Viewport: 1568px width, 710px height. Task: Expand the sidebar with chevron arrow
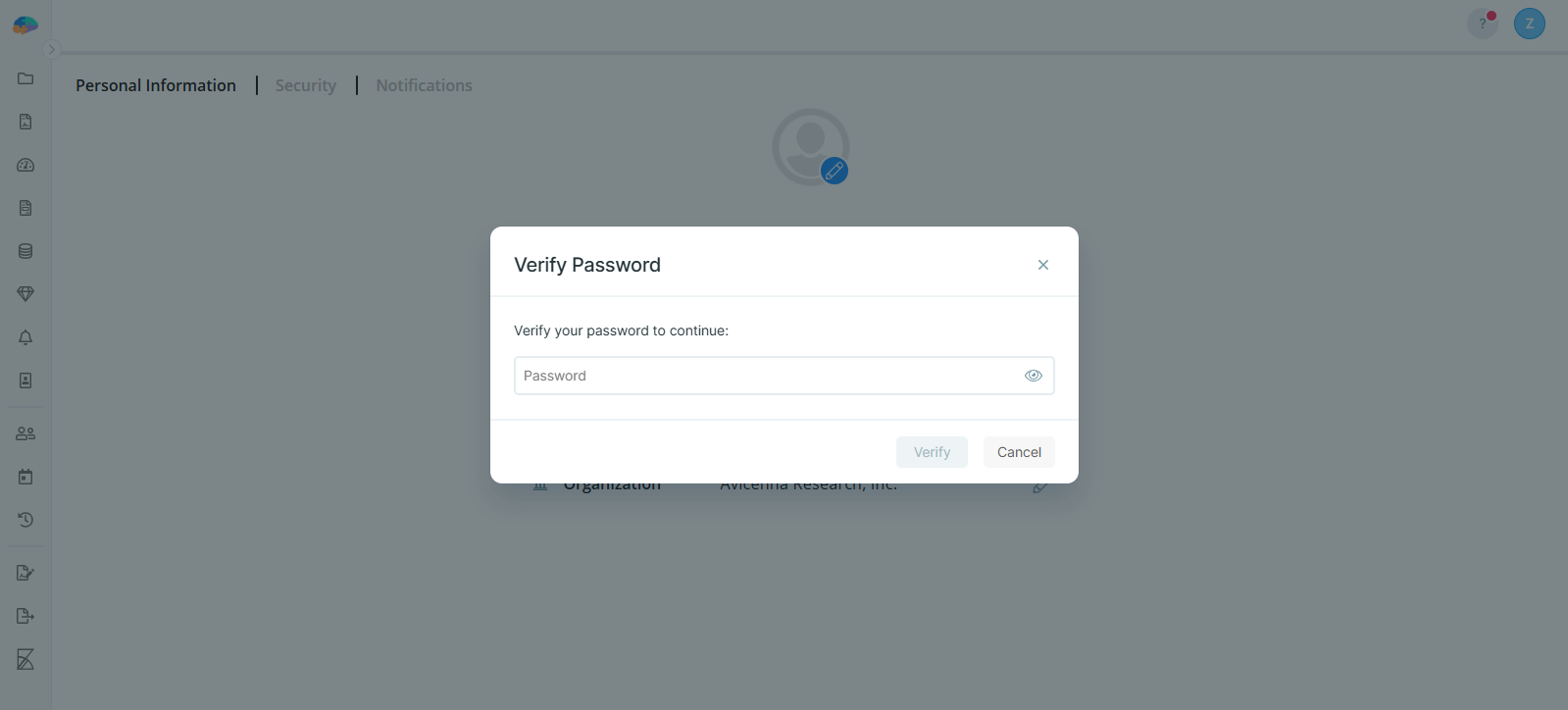click(x=52, y=50)
